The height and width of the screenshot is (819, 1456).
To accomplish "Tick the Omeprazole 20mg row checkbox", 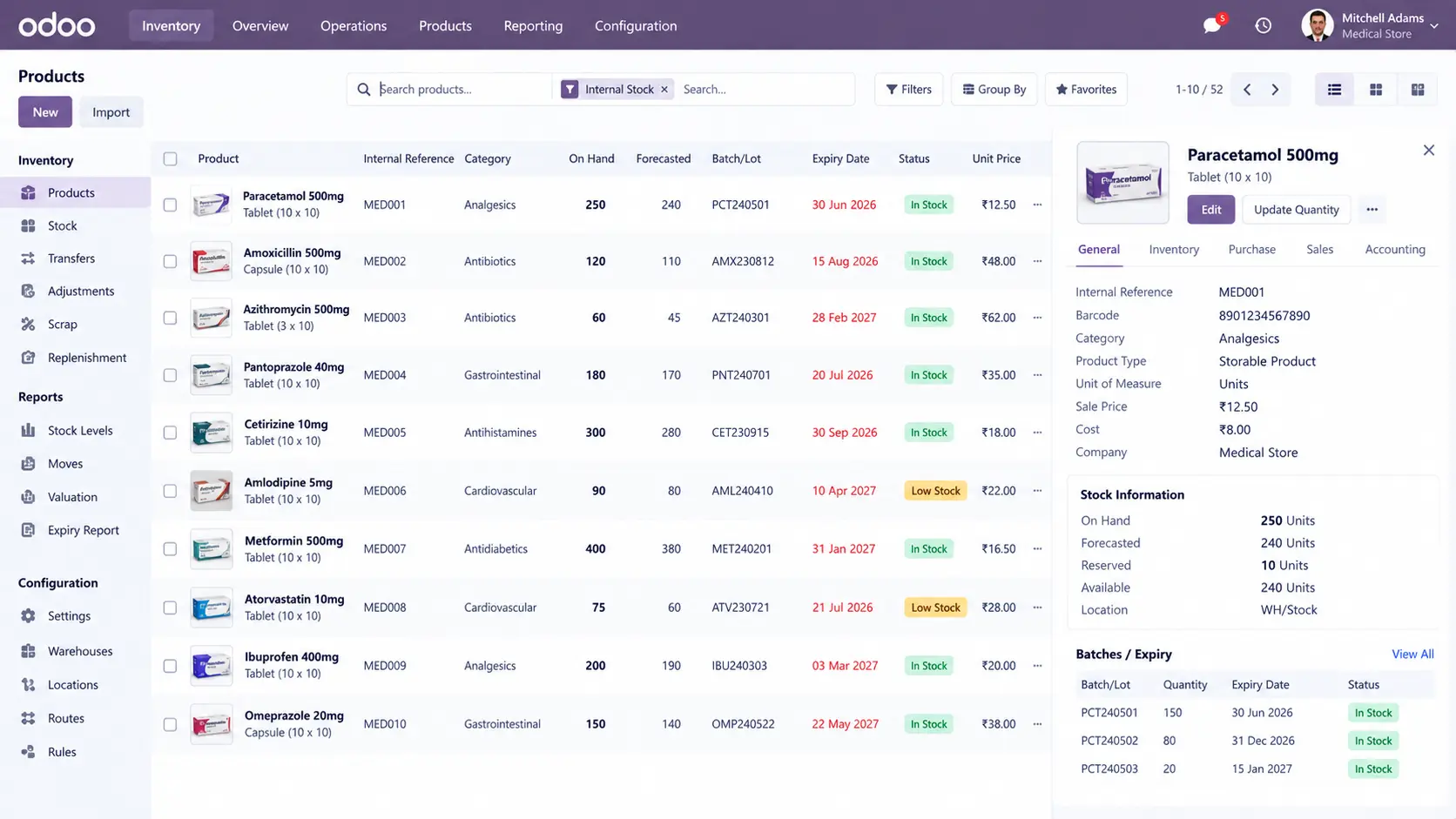I will click(170, 724).
